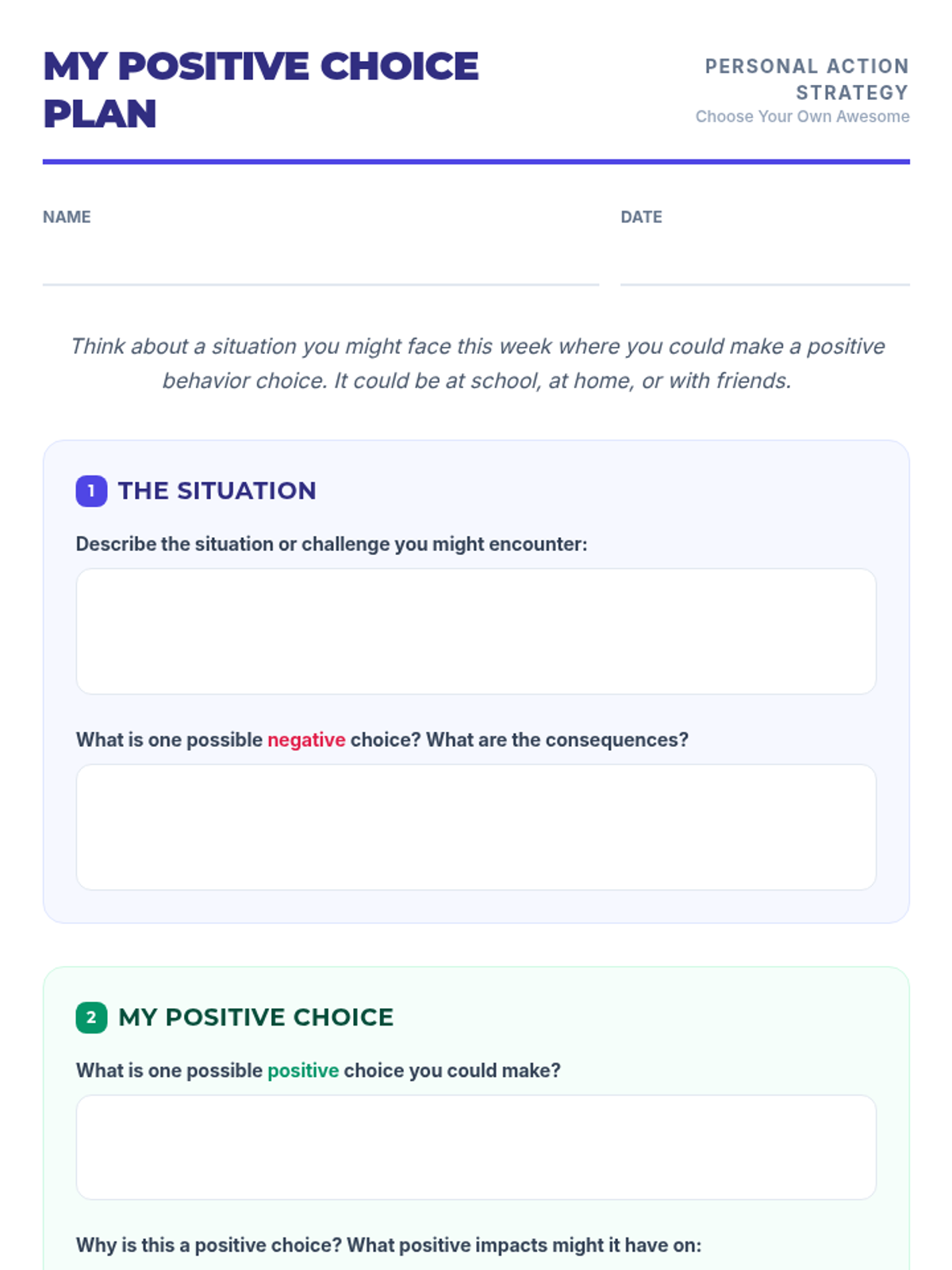This screenshot has width=952, height=1270.
Task: Click the "Personal Action Strategy" header text
Action: click(807, 79)
